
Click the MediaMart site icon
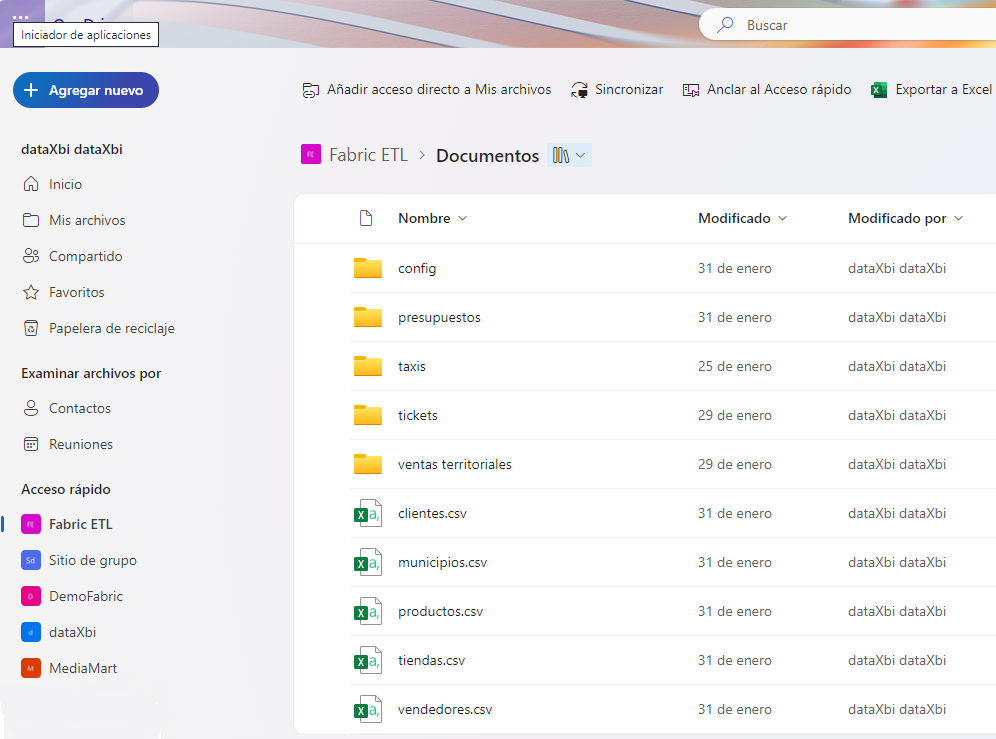pyautogui.click(x=30, y=668)
